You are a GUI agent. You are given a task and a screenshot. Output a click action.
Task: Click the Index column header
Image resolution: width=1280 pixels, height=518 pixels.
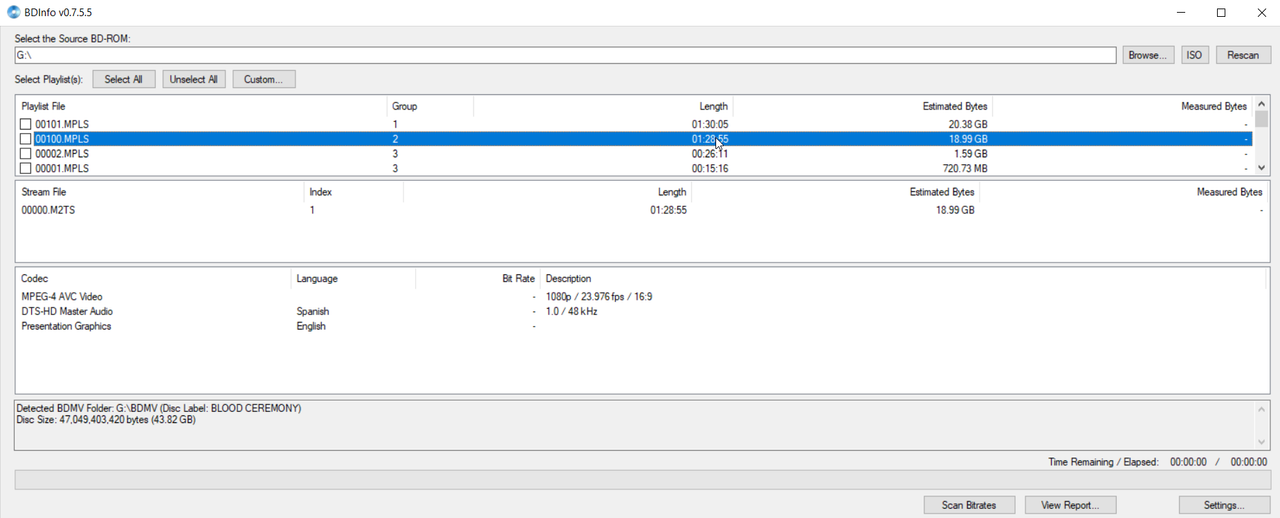[x=353, y=192]
